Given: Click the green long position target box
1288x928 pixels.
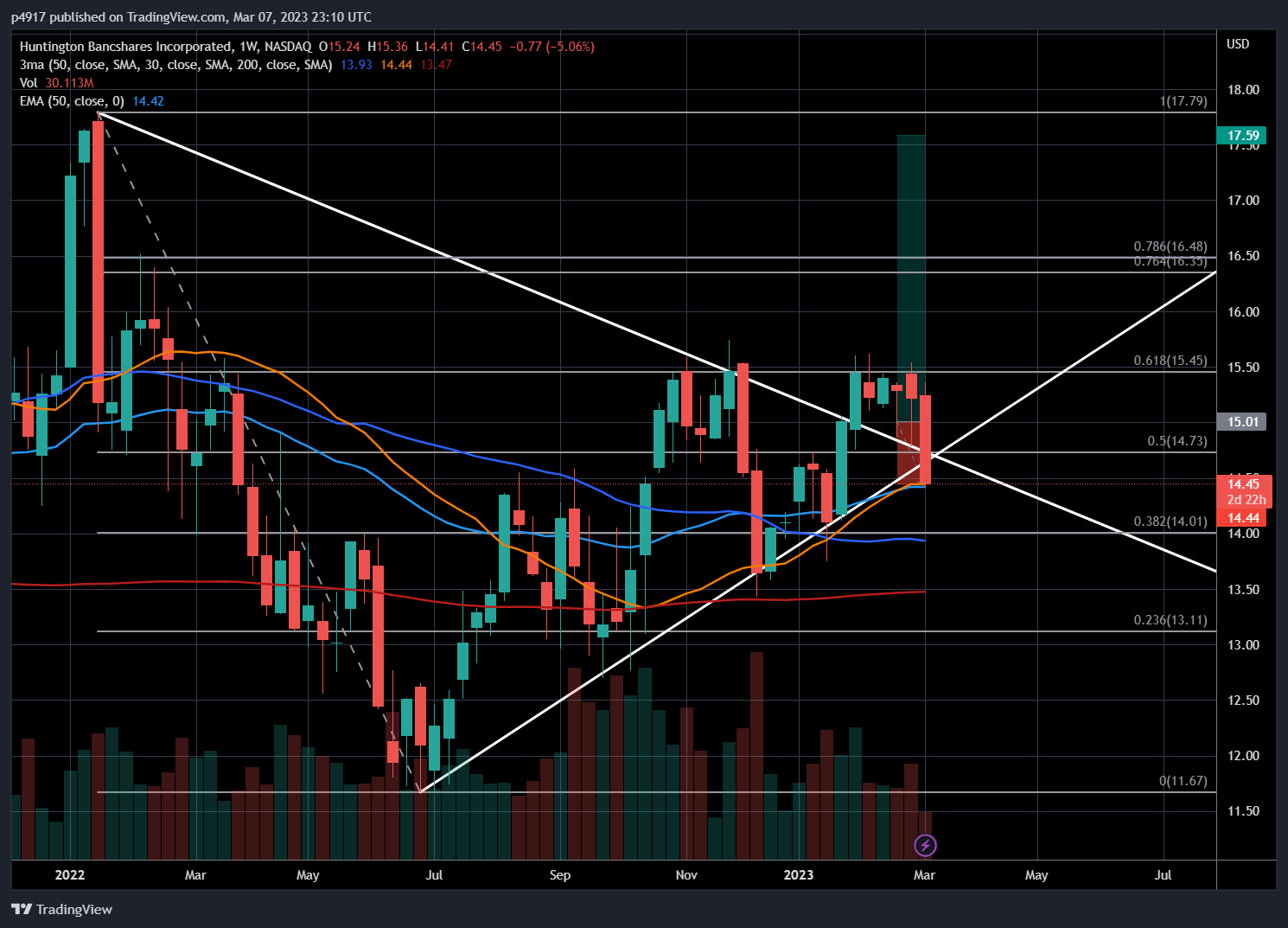Looking at the screenshot, I should 911,278.
